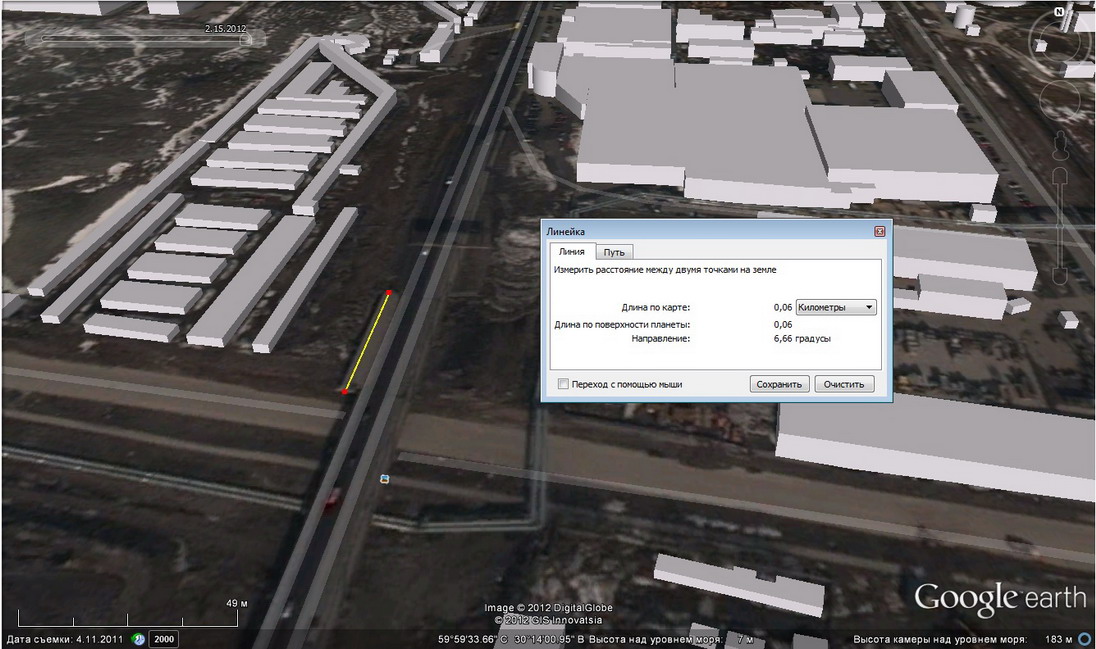The image size is (1096, 649).
Task: Click the red end point of ruler line
Action: tap(389, 292)
